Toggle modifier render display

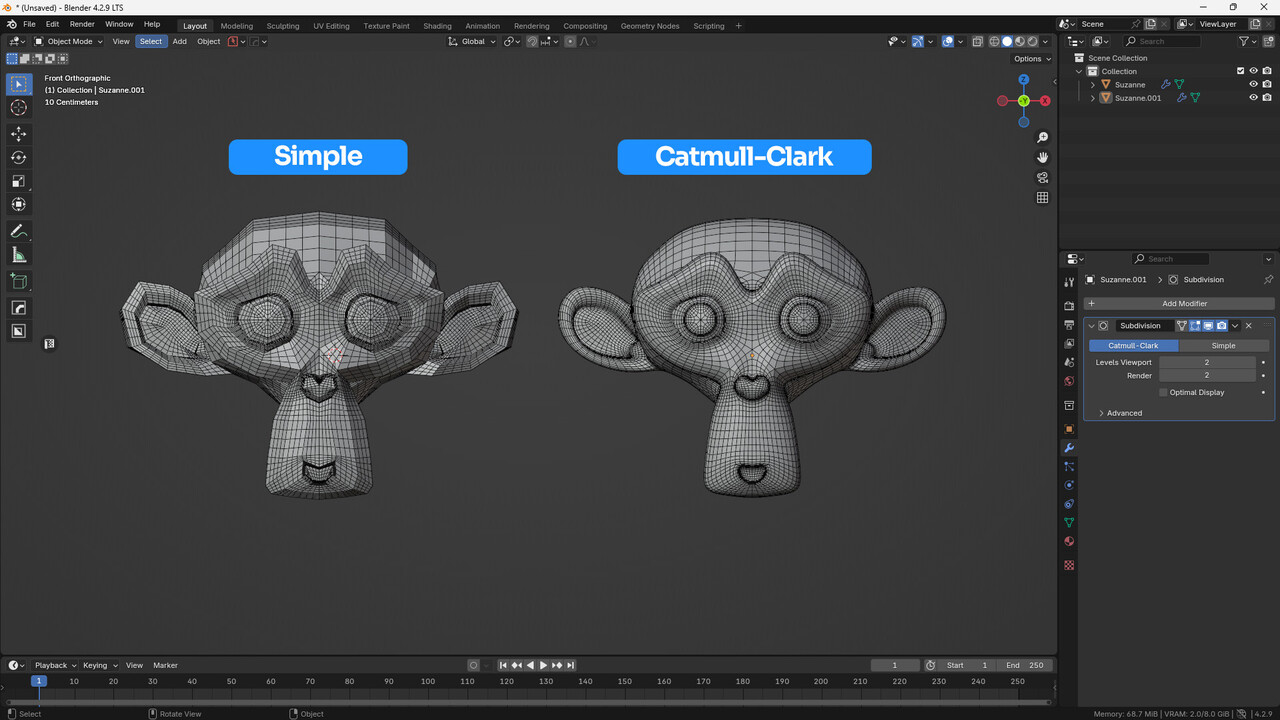[1221, 326]
